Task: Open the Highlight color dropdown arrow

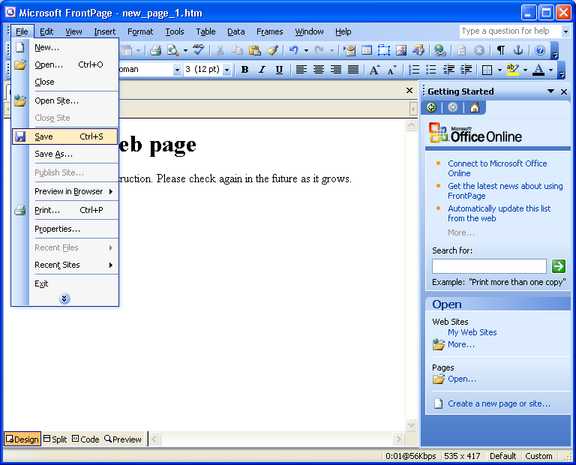Action: point(525,69)
